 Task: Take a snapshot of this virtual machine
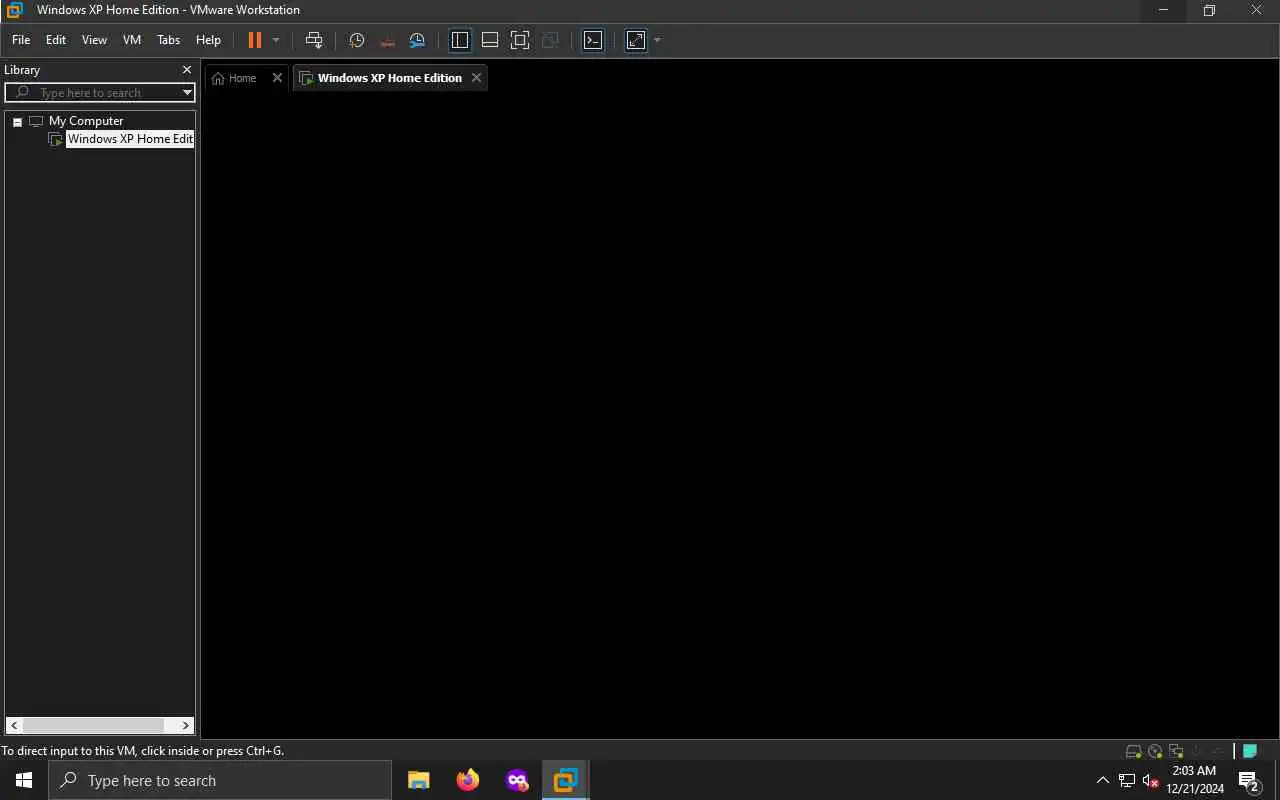357,40
